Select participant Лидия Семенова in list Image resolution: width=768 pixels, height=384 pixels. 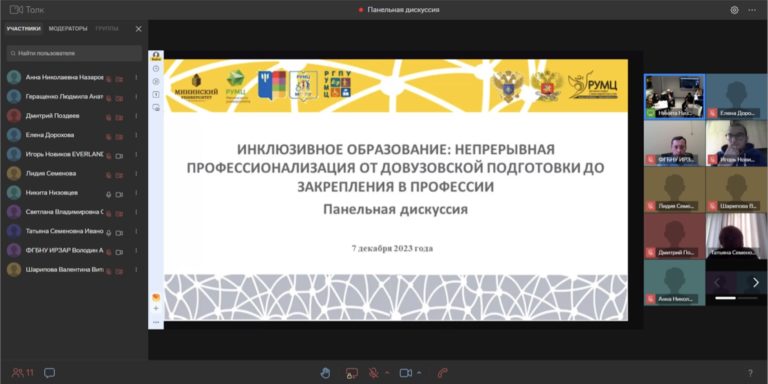(73, 173)
